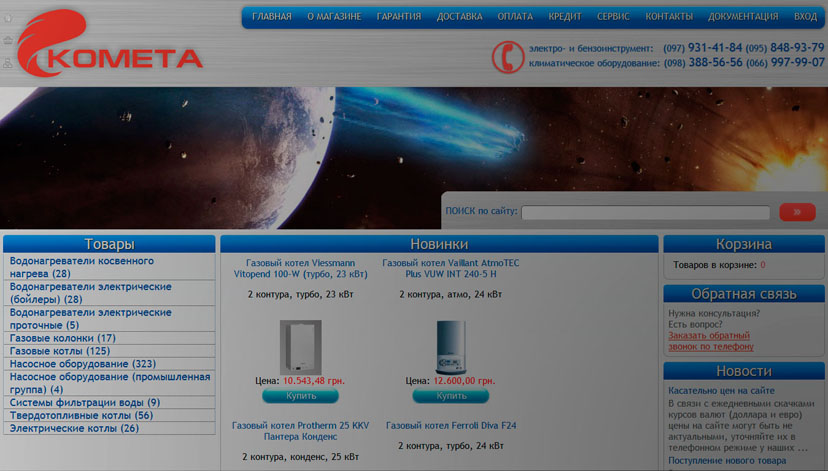Viewport: 828px width, 471px height.
Task: Click Купить under the Vaillant boiler
Action: [x=450, y=395]
